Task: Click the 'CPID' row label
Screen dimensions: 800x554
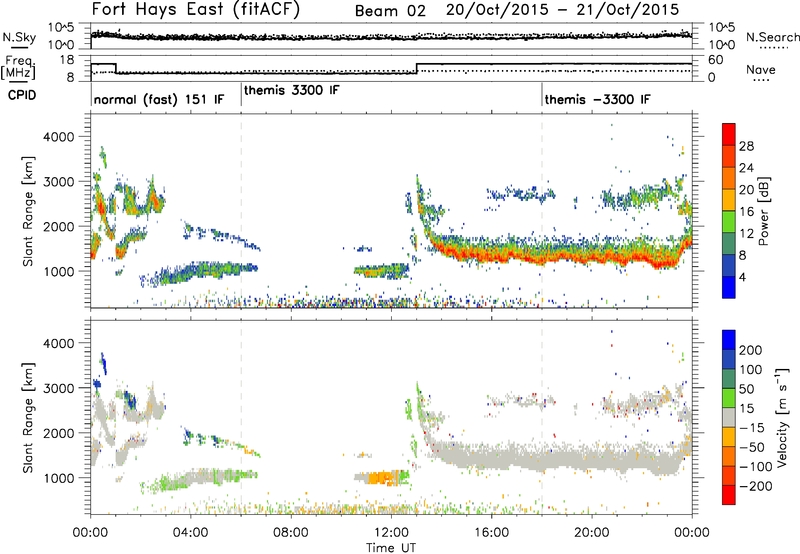Action: [x=22, y=95]
